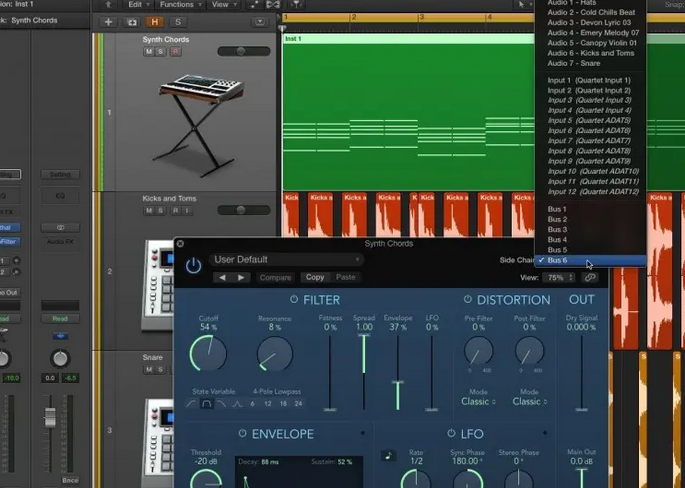Screen dimensions: 685x488
Task: Click the Read automation button
Action: [60, 318]
